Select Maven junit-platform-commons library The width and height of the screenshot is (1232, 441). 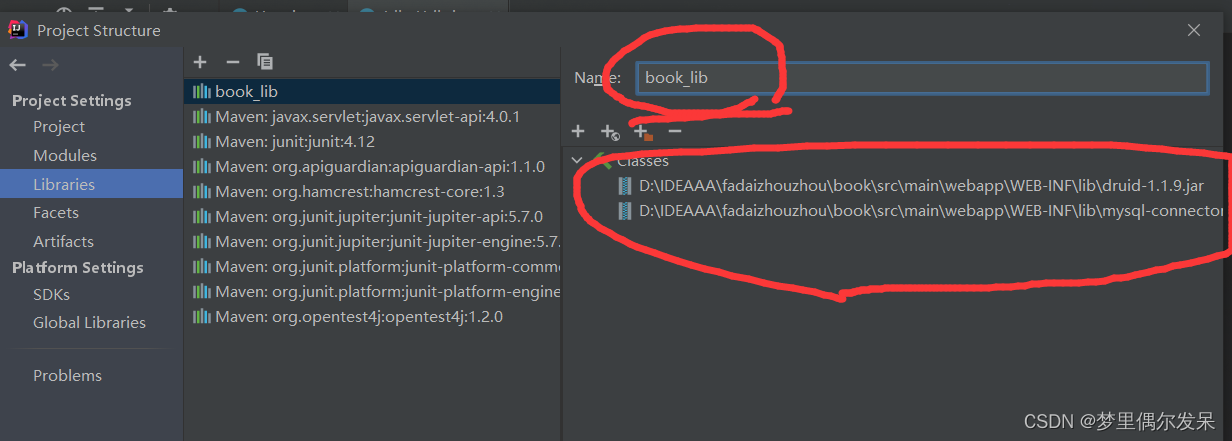pos(372,267)
